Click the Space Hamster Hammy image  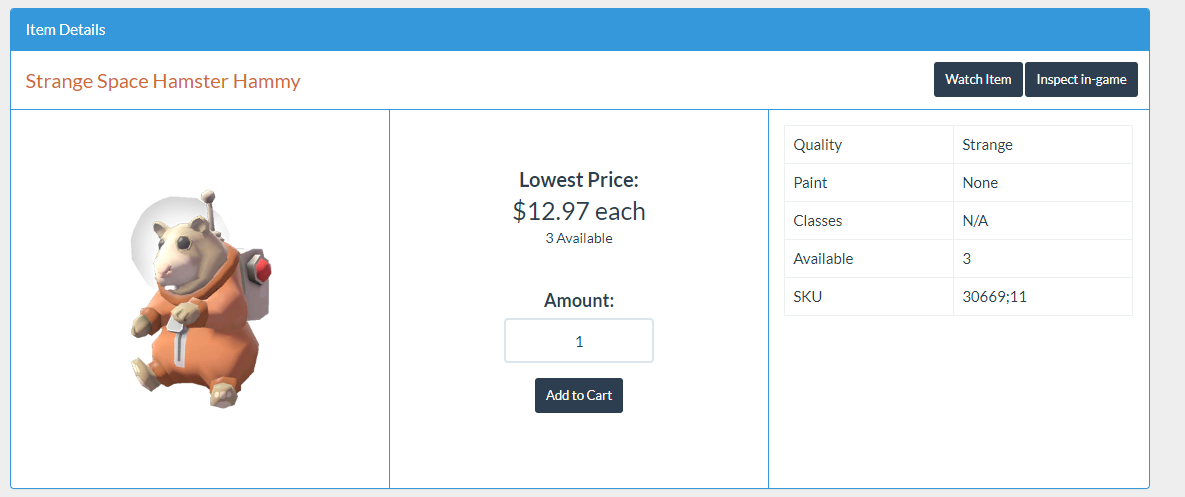pyautogui.click(x=200, y=298)
